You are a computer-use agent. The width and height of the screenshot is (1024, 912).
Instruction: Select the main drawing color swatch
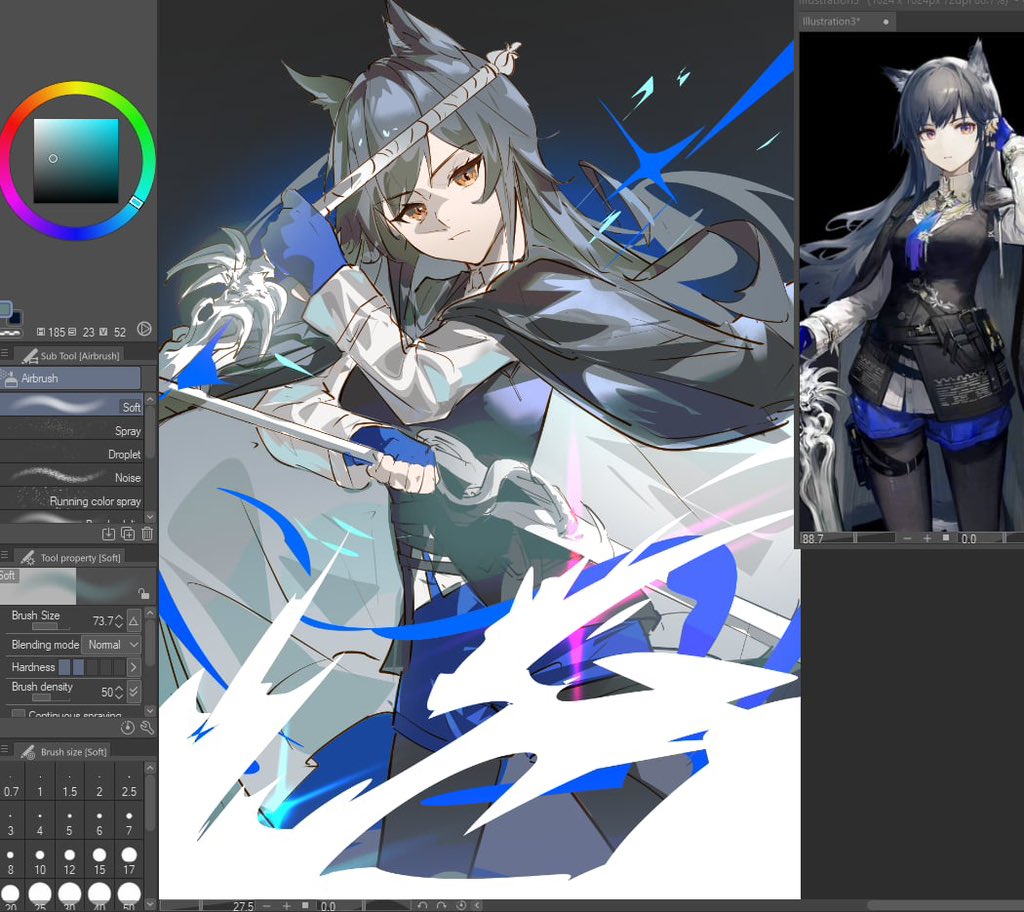5,308
